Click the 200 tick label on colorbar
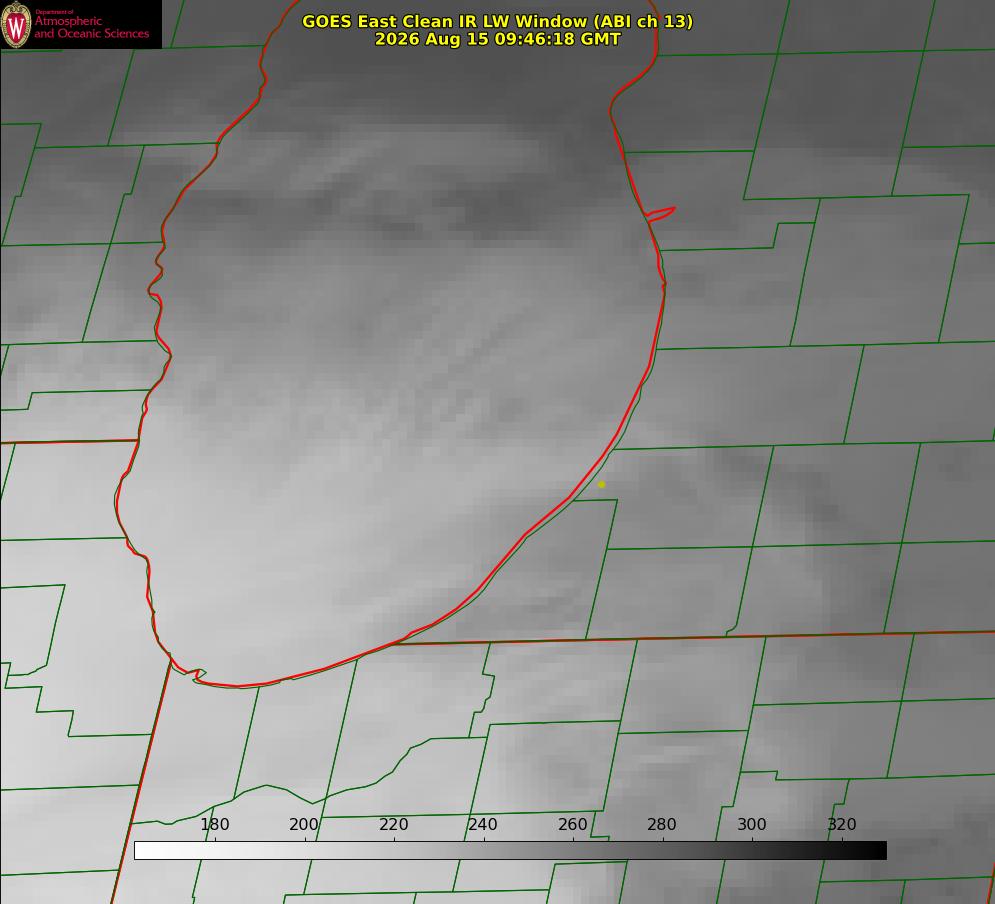The width and height of the screenshot is (995, 904). point(304,824)
